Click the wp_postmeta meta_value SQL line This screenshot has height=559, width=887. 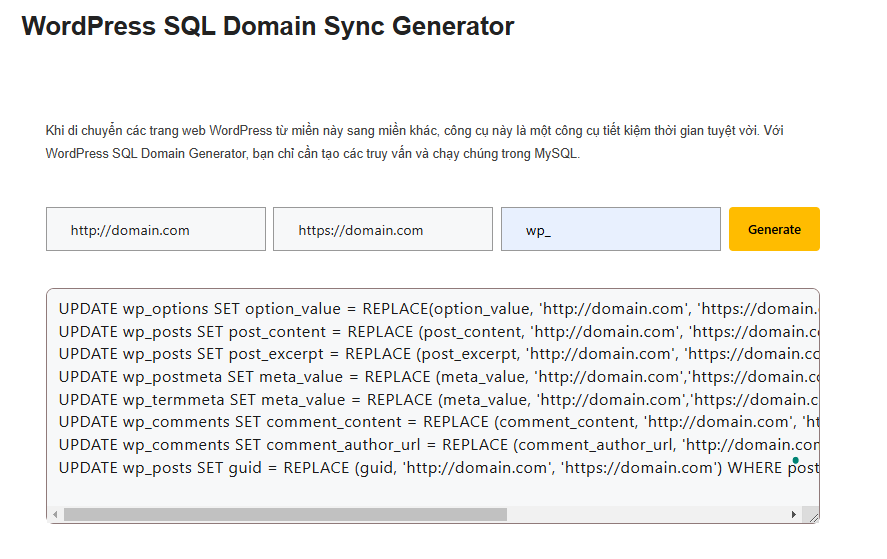tap(438, 377)
